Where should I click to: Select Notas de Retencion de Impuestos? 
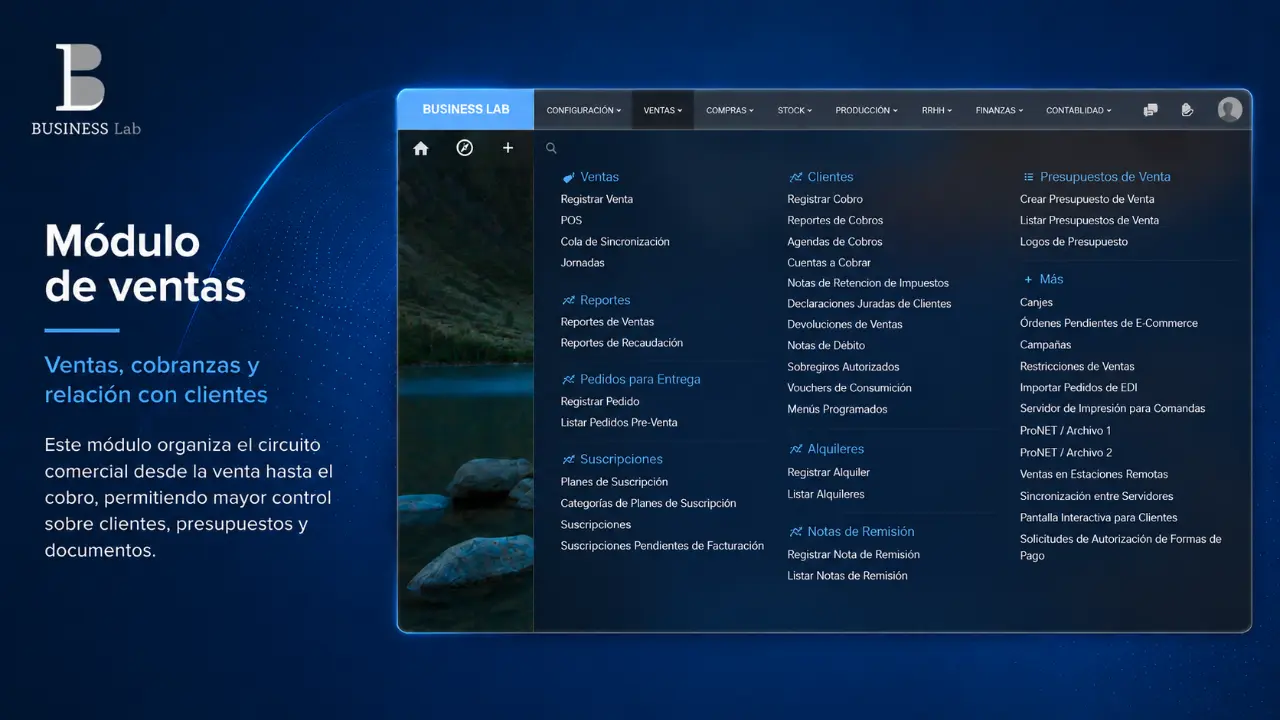[868, 283]
